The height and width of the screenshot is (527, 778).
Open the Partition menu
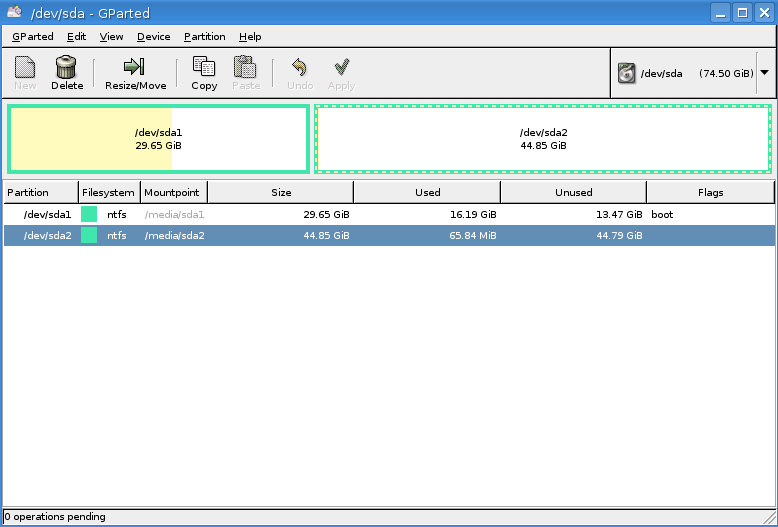click(204, 37)
